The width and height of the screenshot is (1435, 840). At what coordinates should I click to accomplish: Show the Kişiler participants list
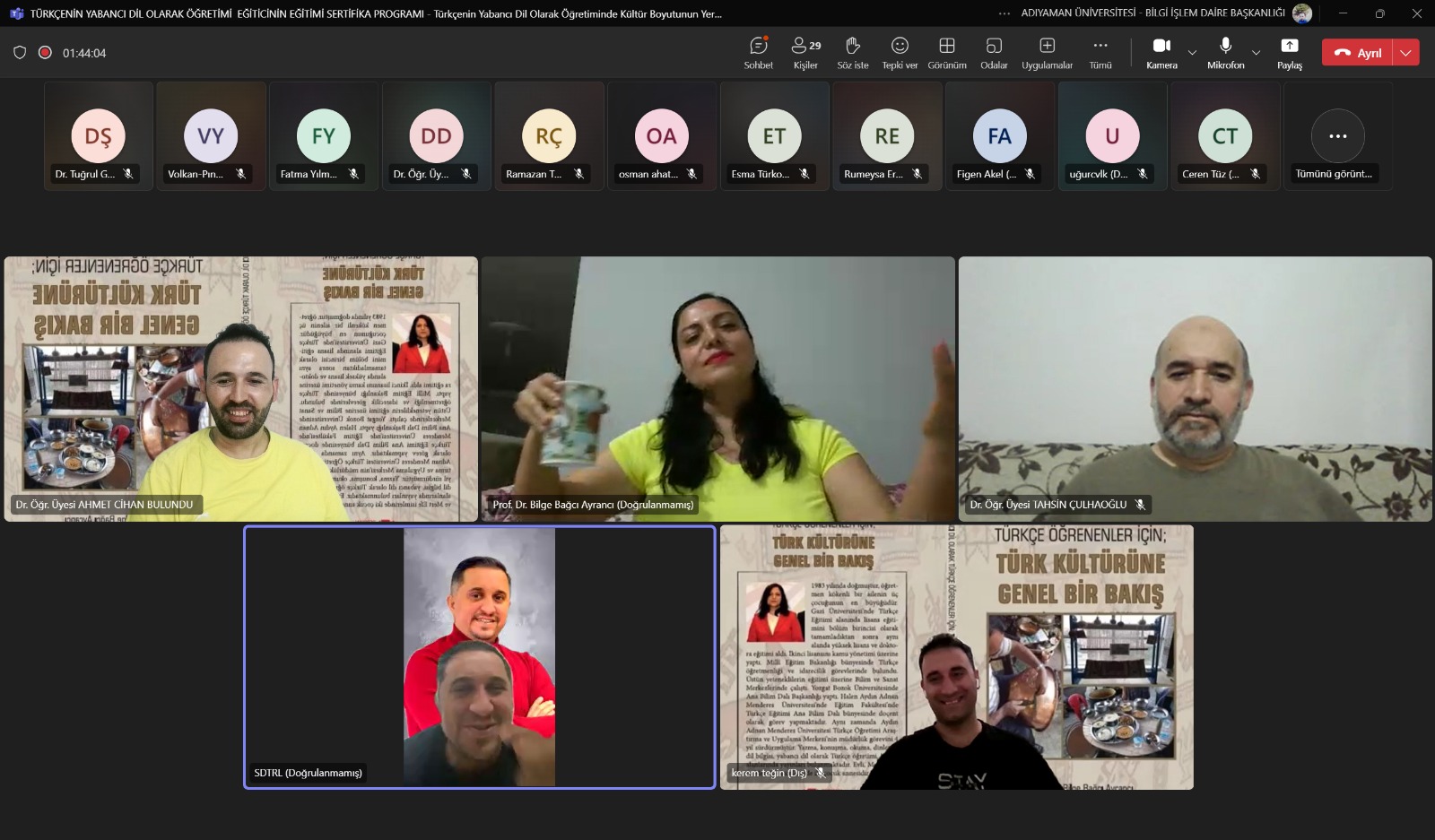(805, 53)
